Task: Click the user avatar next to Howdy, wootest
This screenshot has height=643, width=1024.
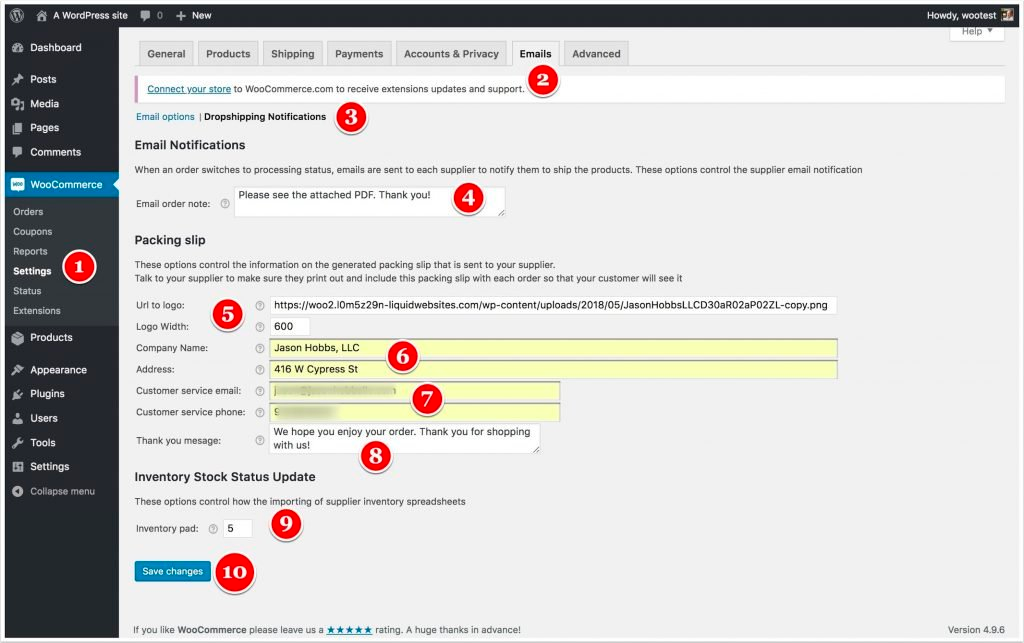Action: tap(1008, 15)
